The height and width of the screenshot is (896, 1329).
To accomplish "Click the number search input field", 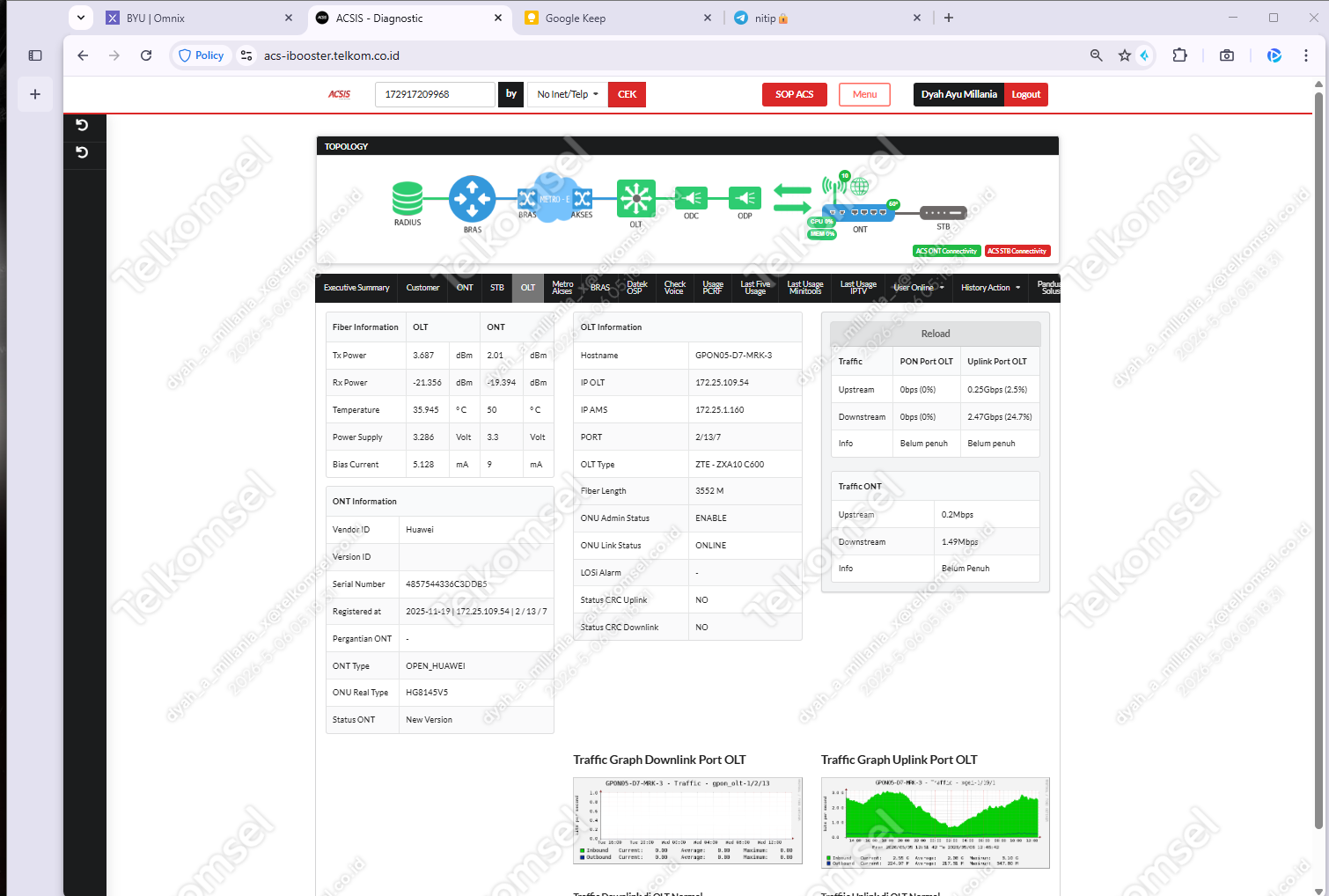I will (435, 94).
